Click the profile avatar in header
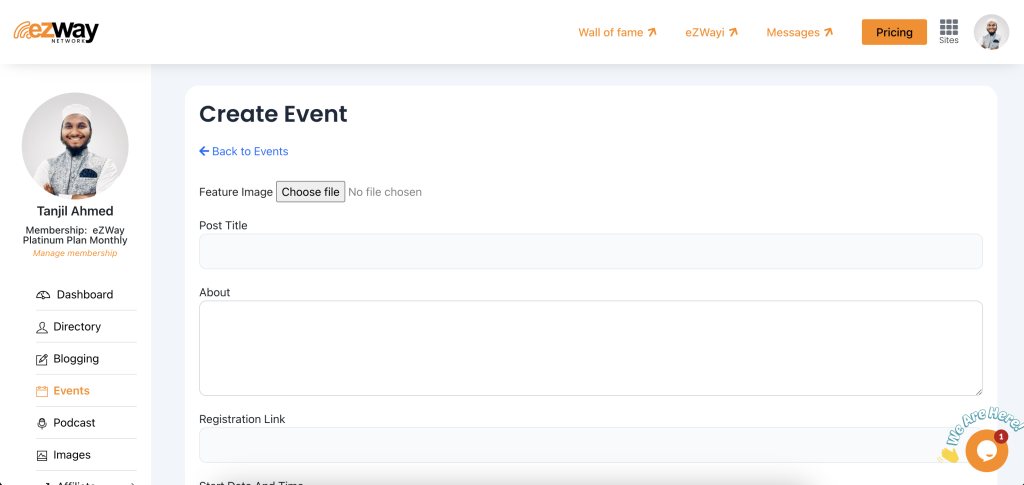Screen dimensions: 1024x485 click(991, 32)
